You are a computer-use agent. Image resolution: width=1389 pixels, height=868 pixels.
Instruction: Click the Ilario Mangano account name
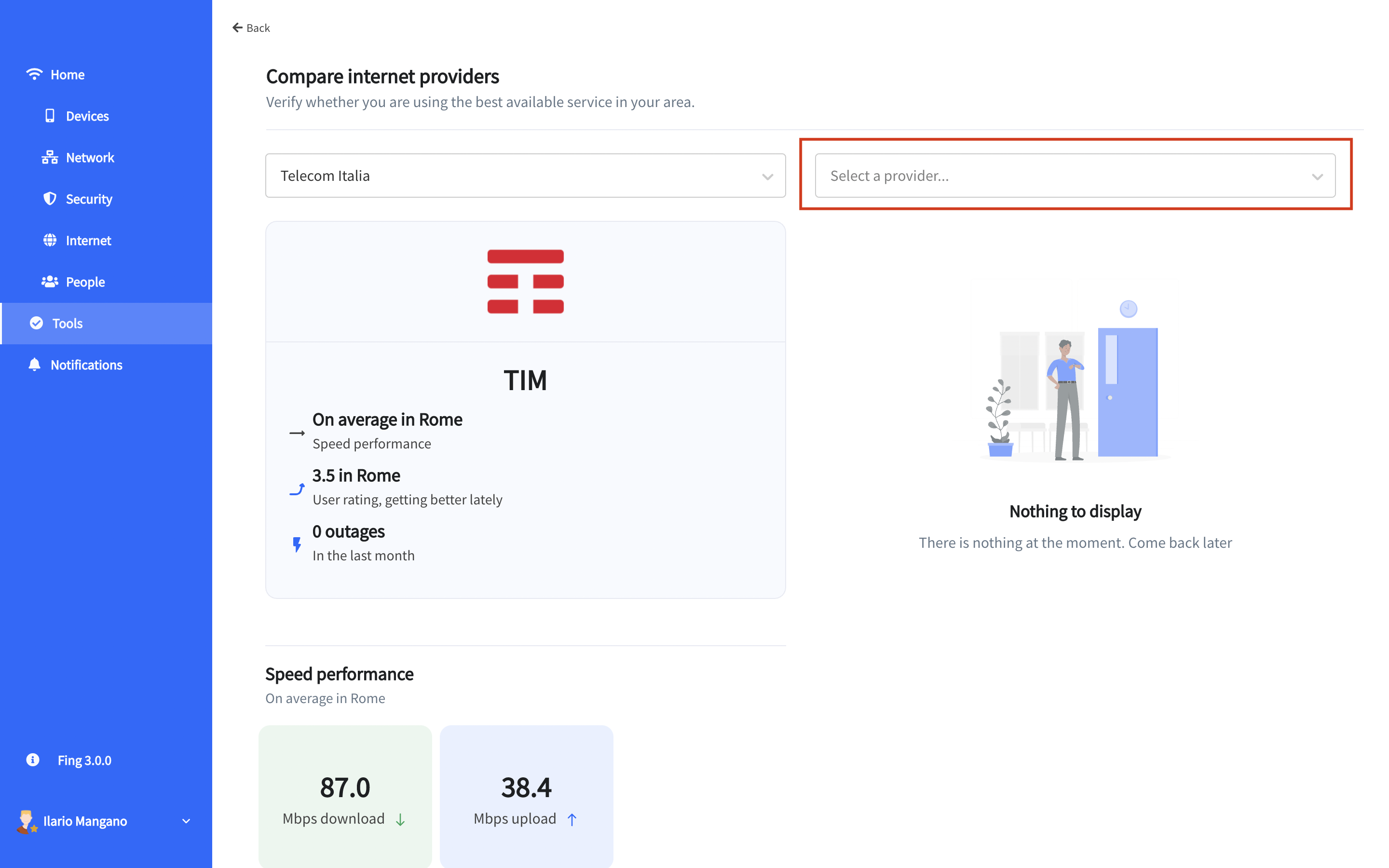85,821
